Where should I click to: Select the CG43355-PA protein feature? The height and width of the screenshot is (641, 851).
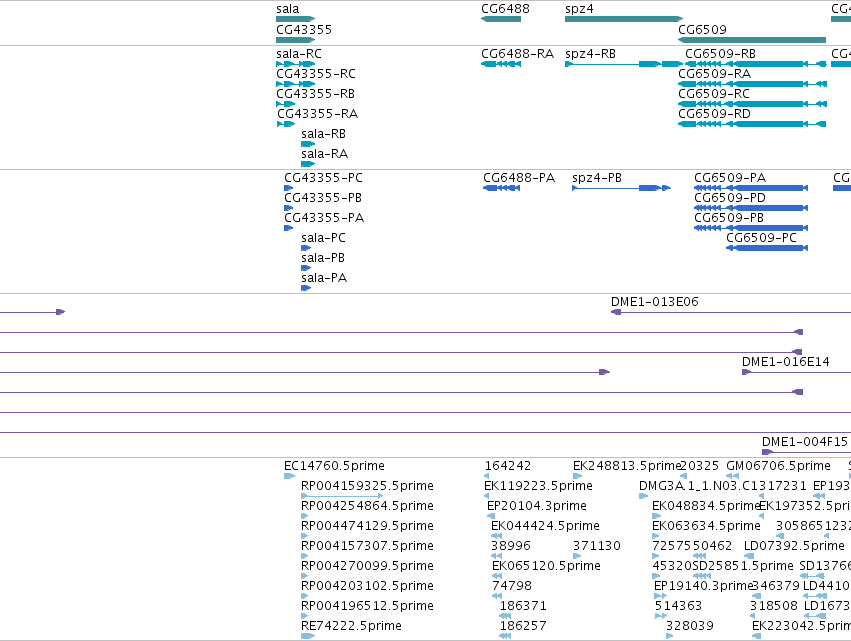coord(288,228)
